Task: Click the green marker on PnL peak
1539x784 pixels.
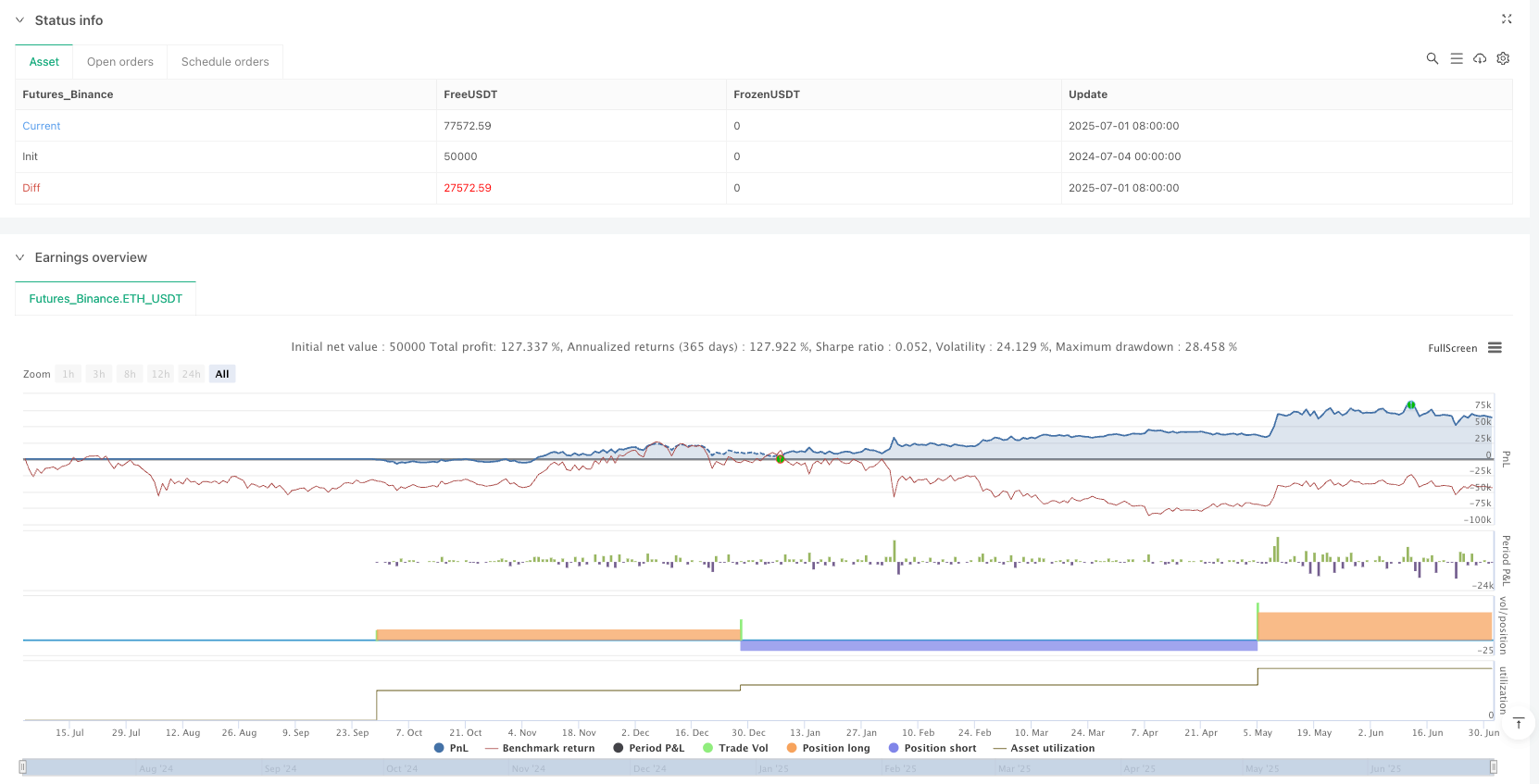Action: click(x=1410, y=405)
